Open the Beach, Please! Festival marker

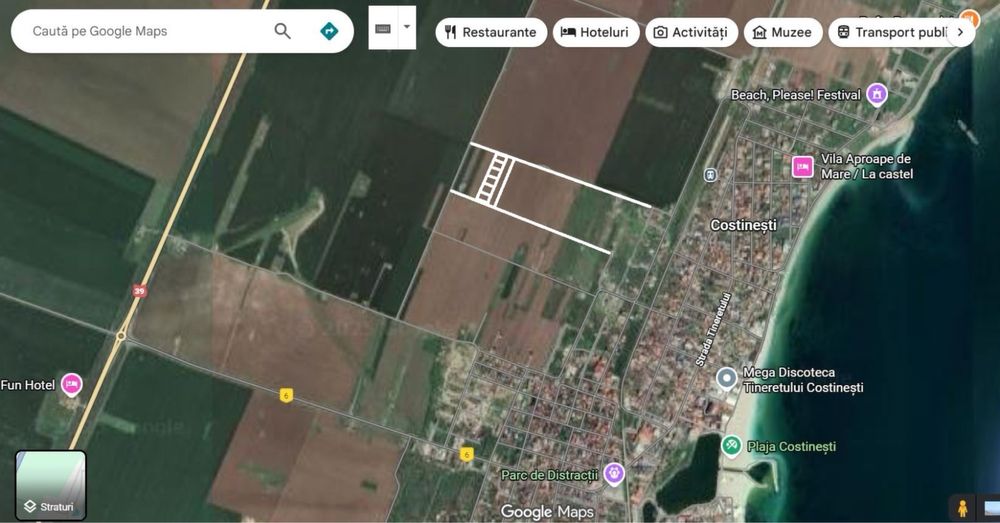coord(877,94)
